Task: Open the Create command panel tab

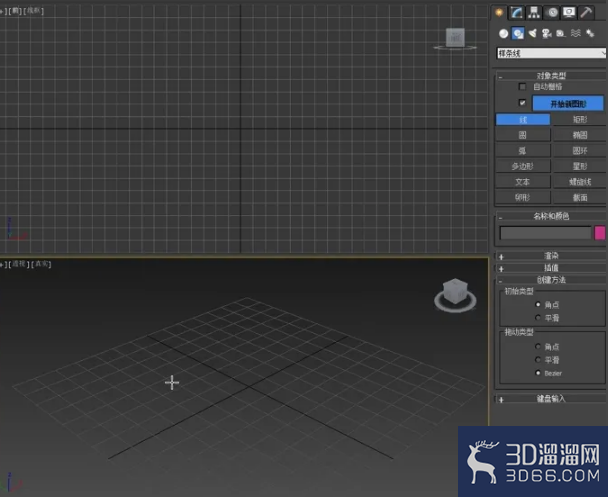Action: (499, 12)
